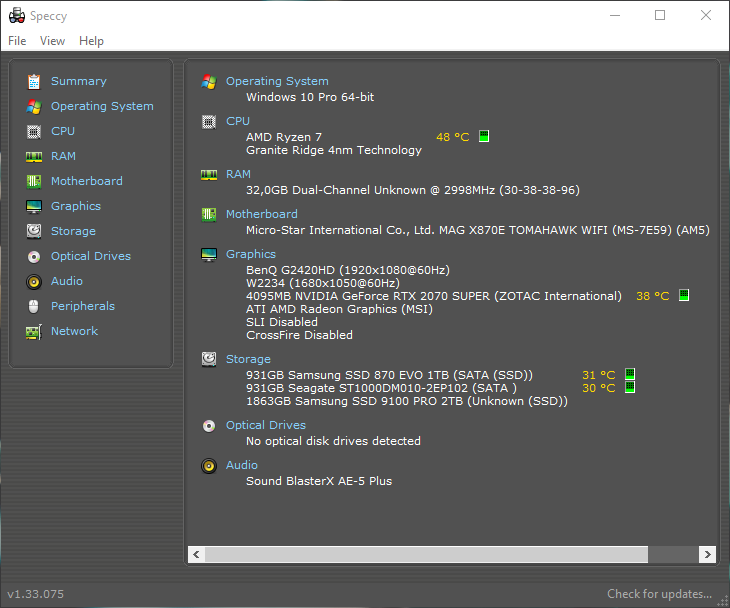Click the Motherboard icon in sidebar
730x608 pixels.
coord(34,182)
